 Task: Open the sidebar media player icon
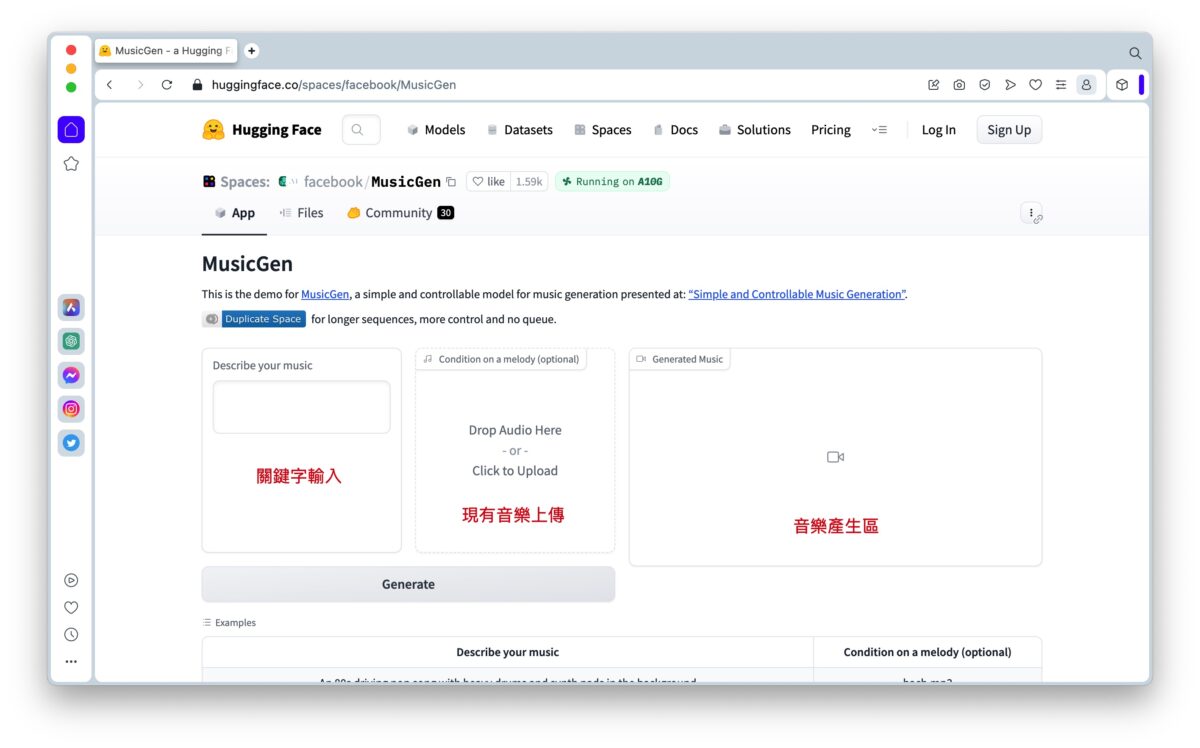[x=71, y=580]
